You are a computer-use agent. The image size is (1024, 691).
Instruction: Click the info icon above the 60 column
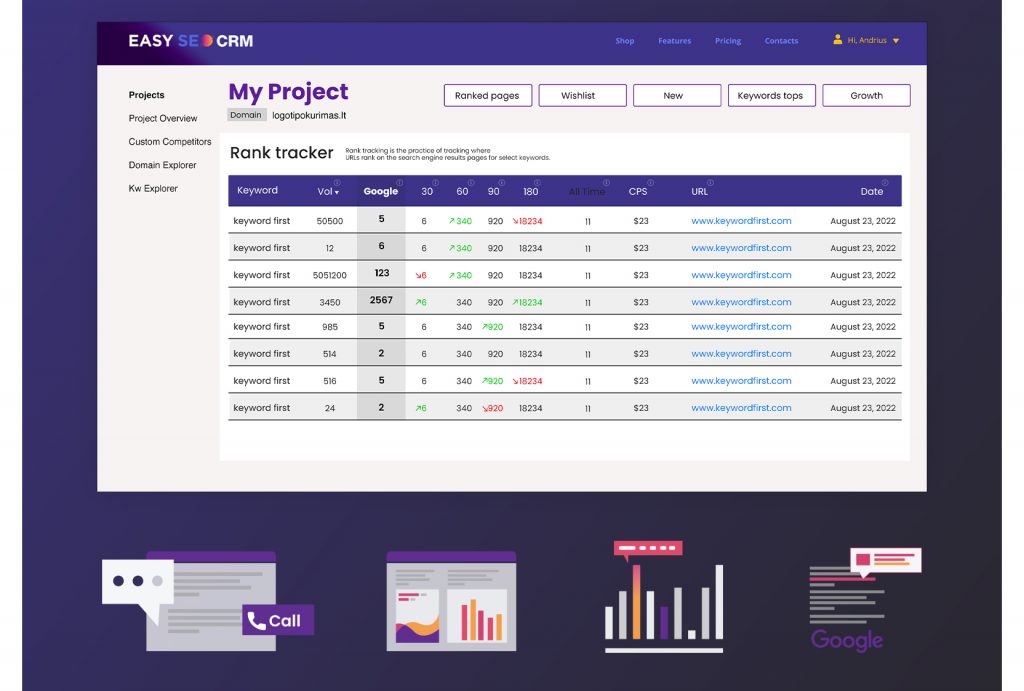click(x=471, y=183)
